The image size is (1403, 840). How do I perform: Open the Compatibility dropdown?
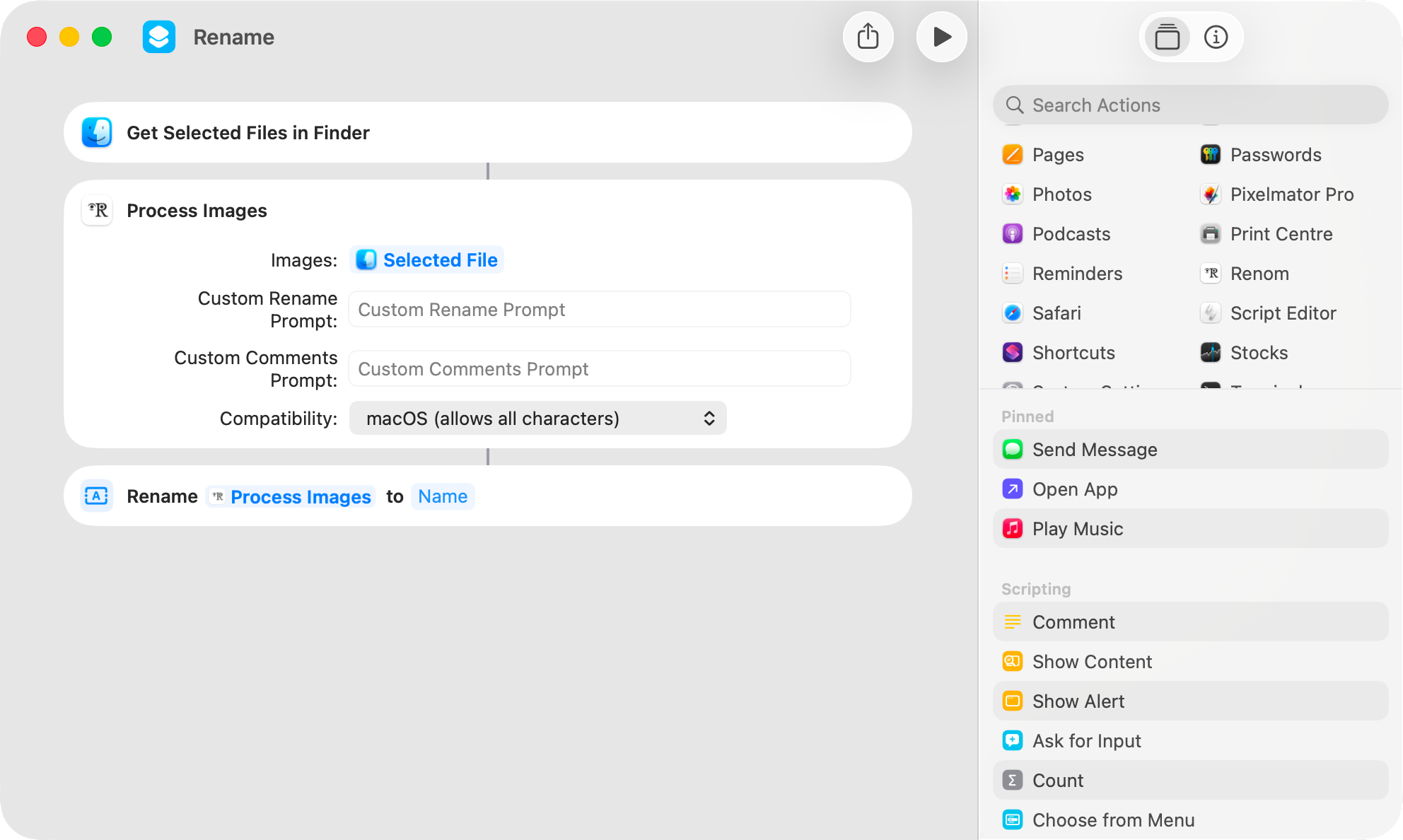pos(537,418)
